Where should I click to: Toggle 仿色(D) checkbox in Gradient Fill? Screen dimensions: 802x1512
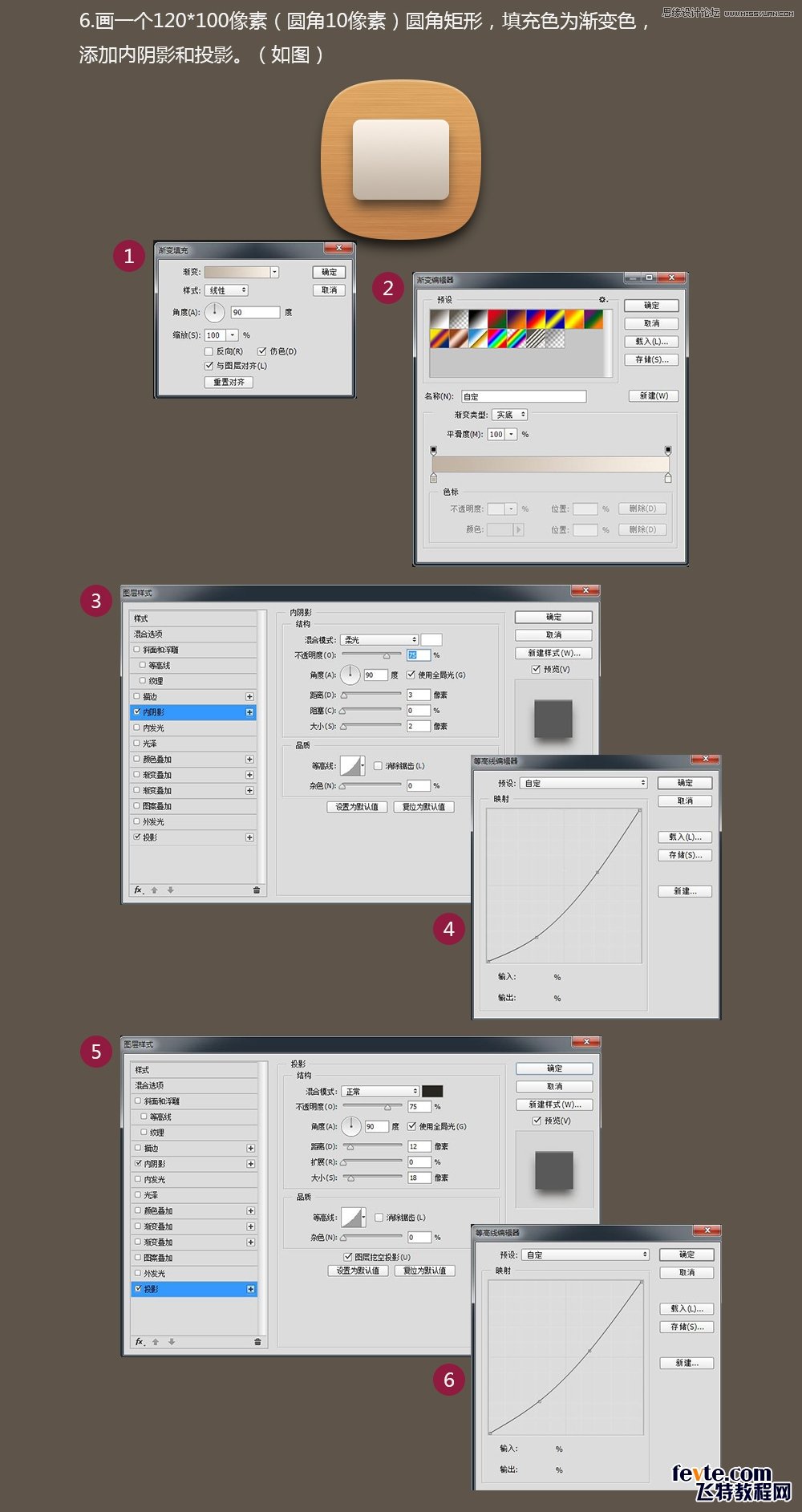coord(261,351)
